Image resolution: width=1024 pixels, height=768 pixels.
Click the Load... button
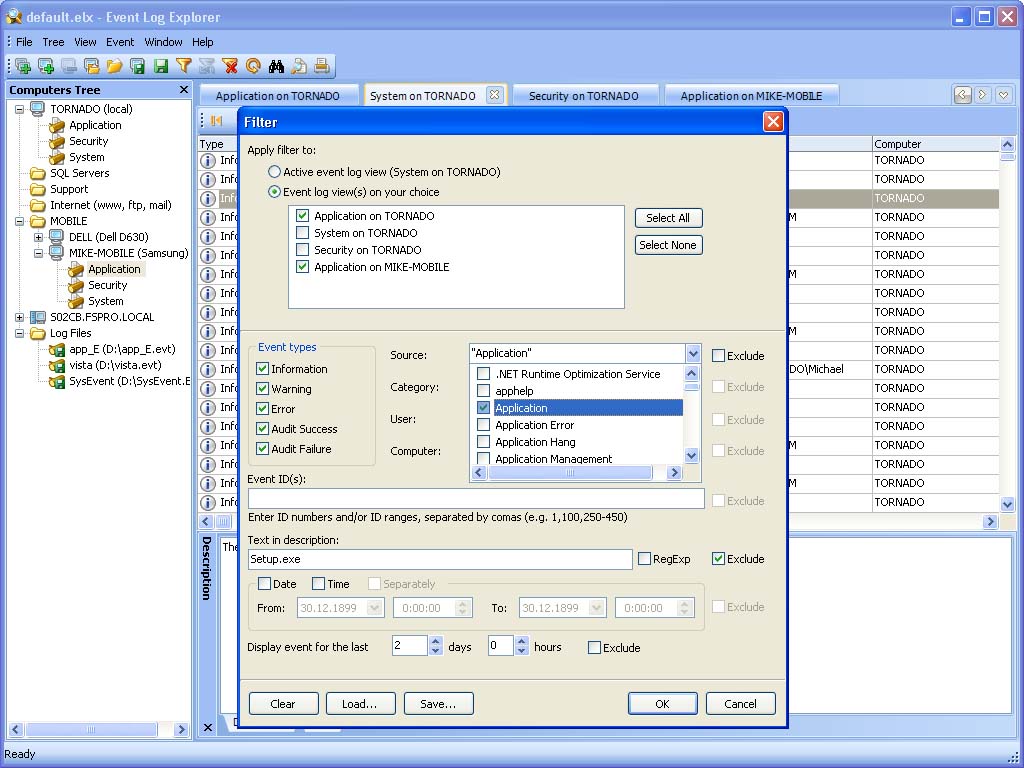point(360,704)
